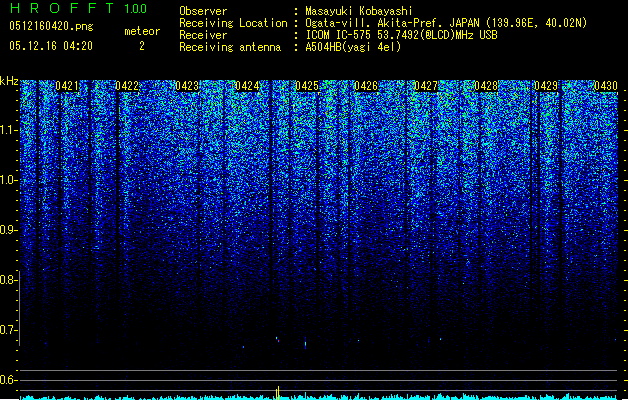This screenshot has width=629, height=400.
Task: Click the 1.1 frequency axis label
Action: (9, 130)
